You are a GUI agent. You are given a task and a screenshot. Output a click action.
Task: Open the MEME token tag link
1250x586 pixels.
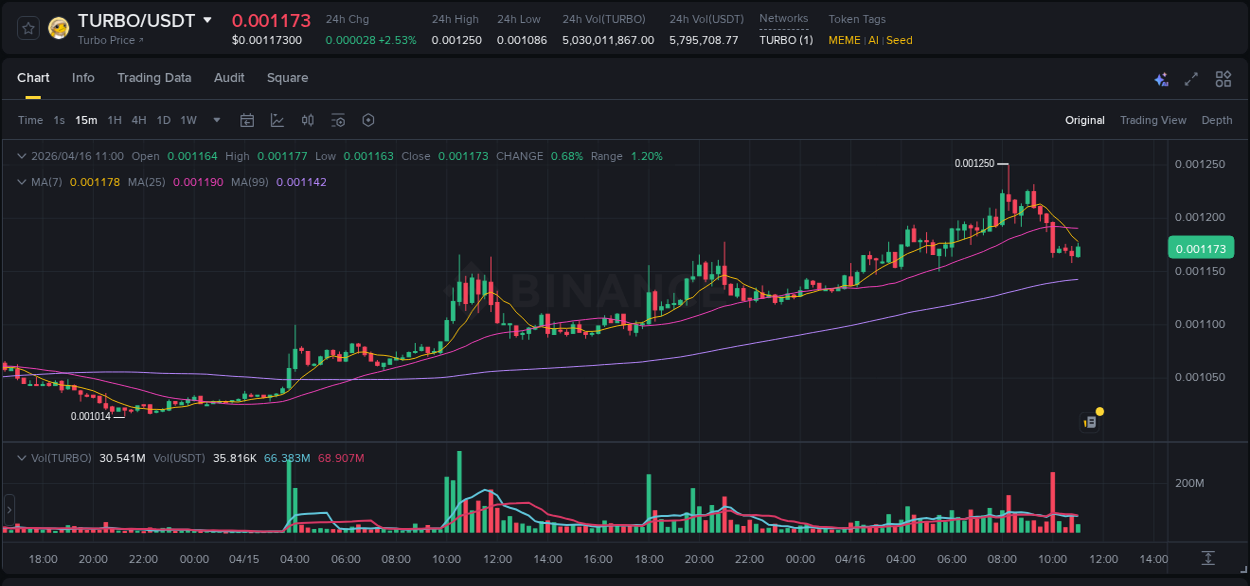point(843,40)
